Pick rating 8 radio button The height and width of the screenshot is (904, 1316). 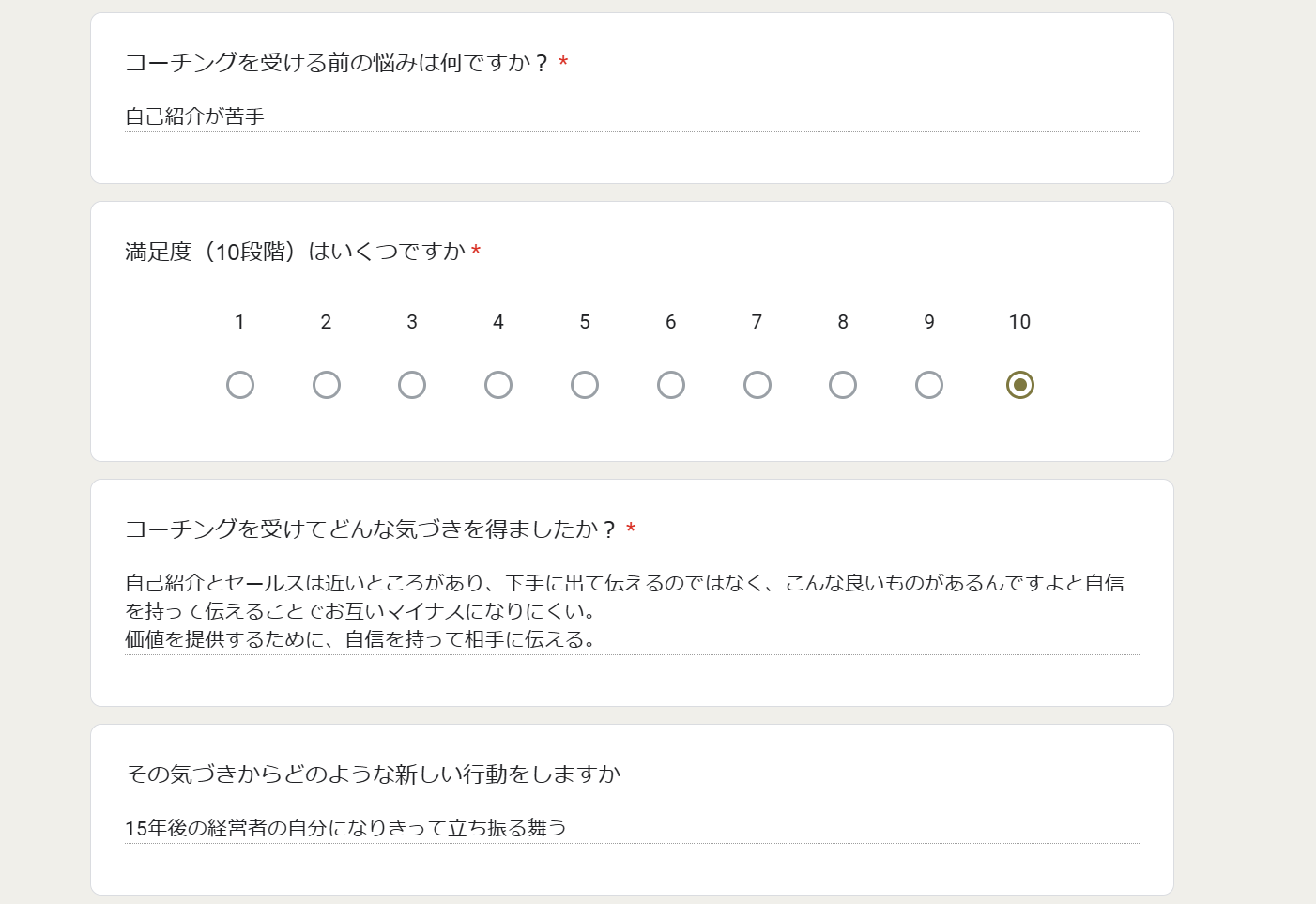pos(843,385)
